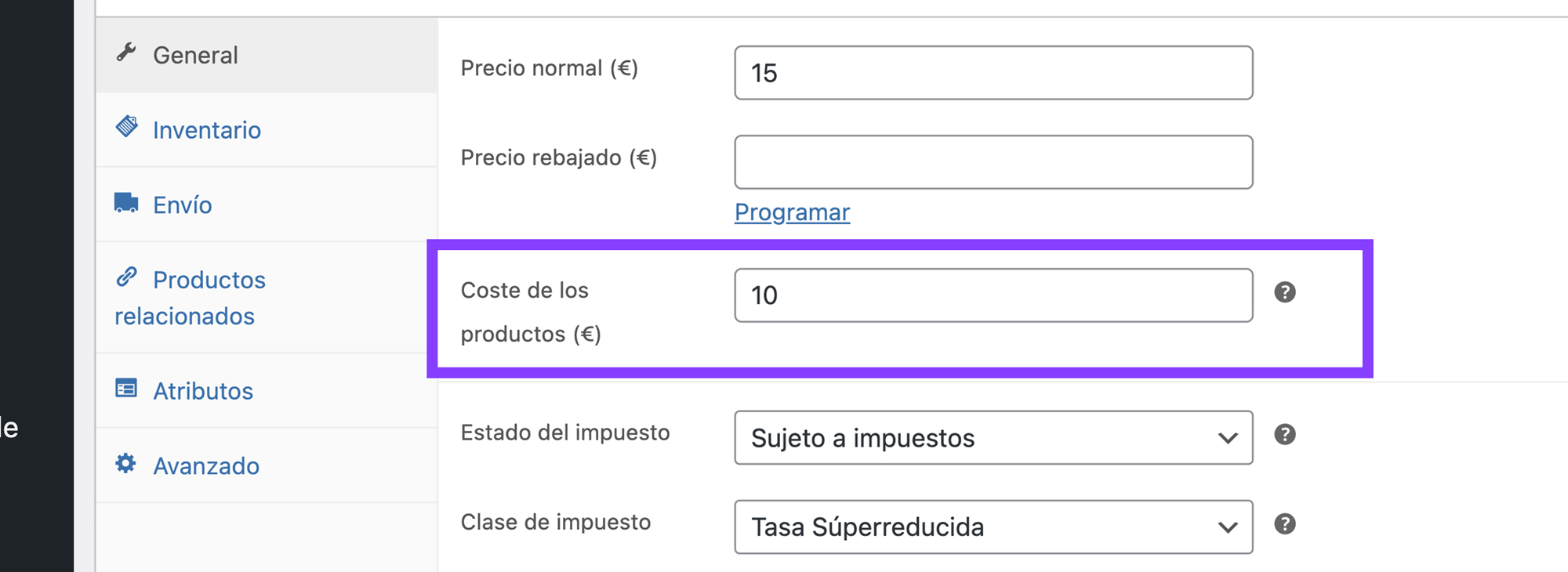1568x572 pixels.
Task: Click help icon for Coste de los productos
Action: pyautogui.click(x=1284, y=292)
